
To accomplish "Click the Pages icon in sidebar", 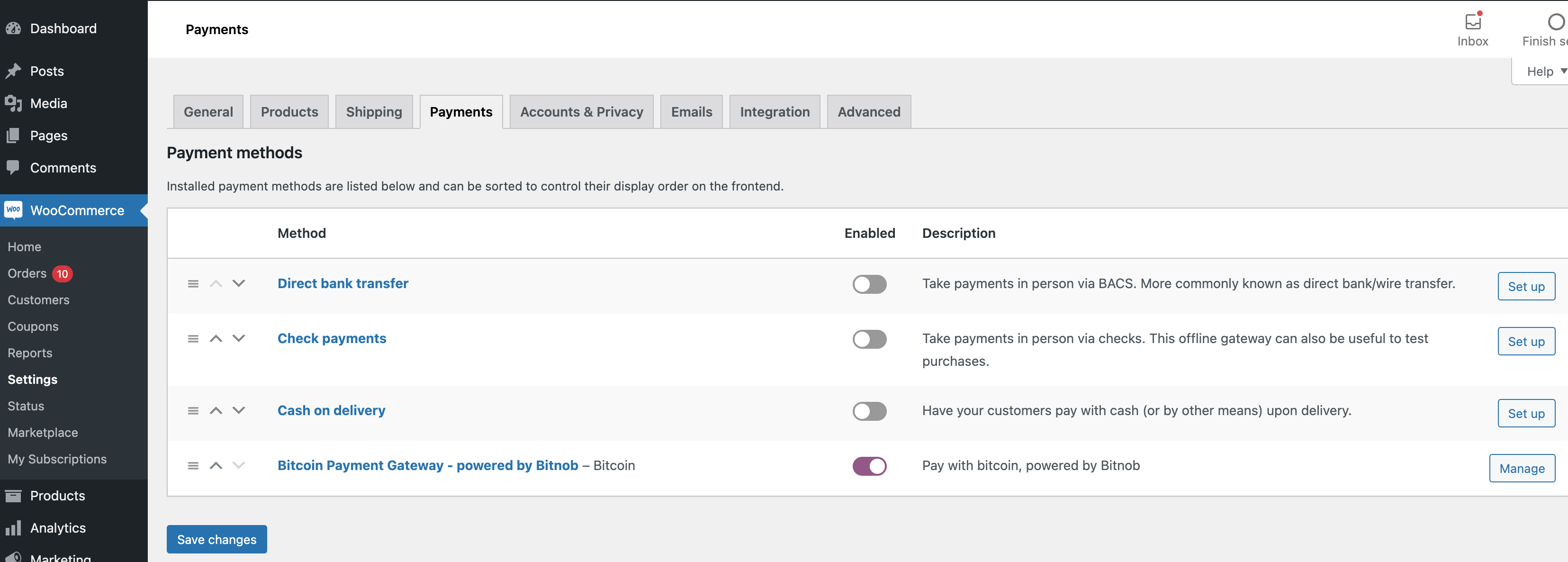I will point(13,136).
